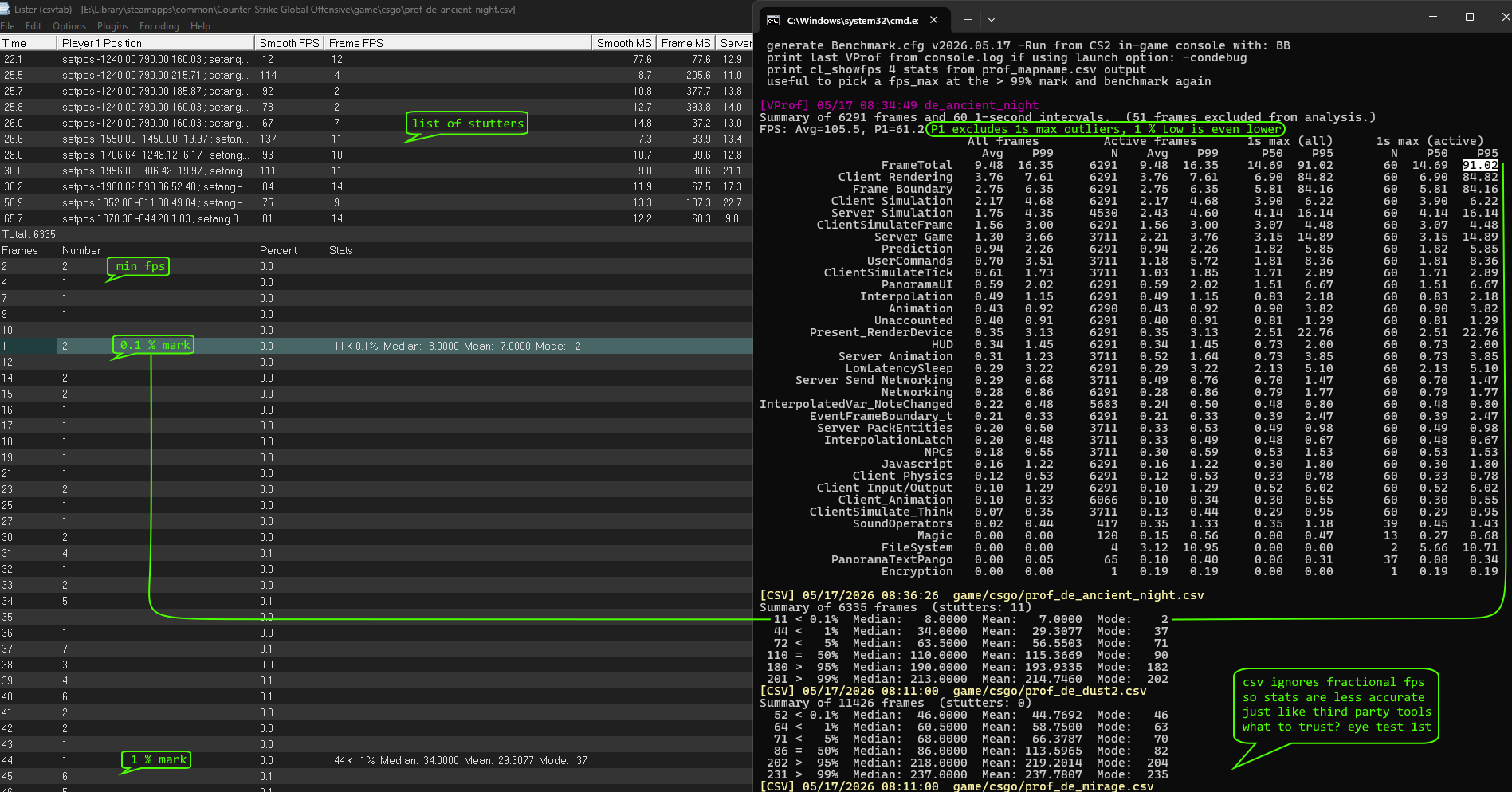Select the stutter row at time 22.1
1512x792 pixels.
point(376,59)
